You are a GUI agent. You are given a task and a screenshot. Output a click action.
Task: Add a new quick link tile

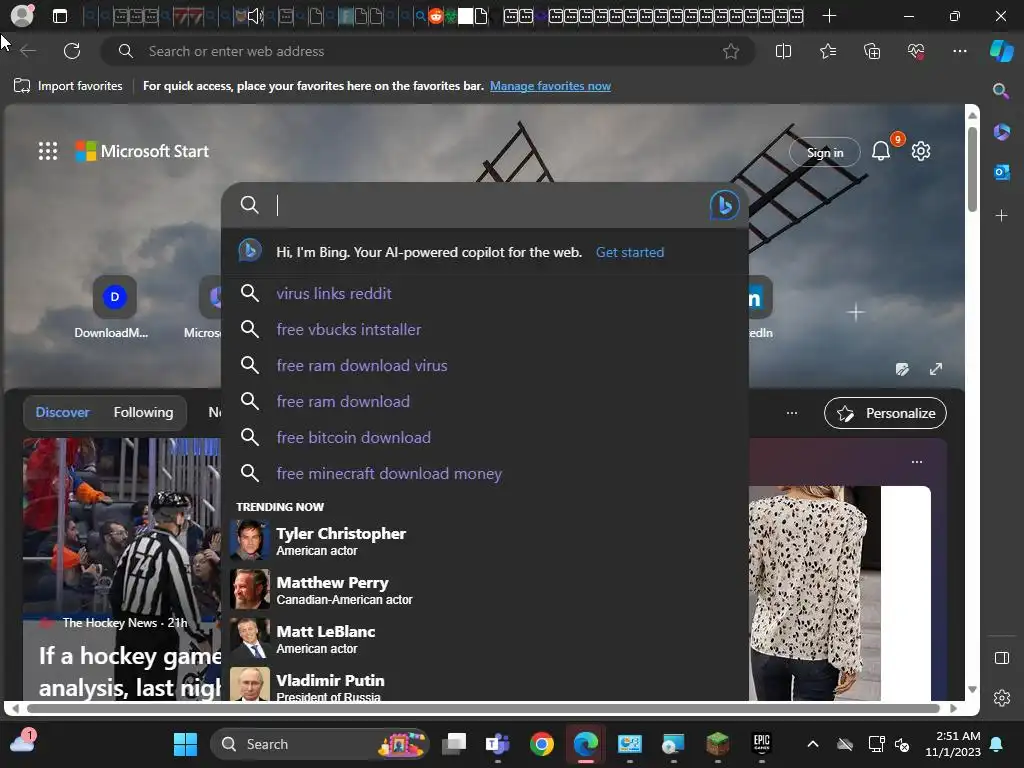tap(856, 312)
